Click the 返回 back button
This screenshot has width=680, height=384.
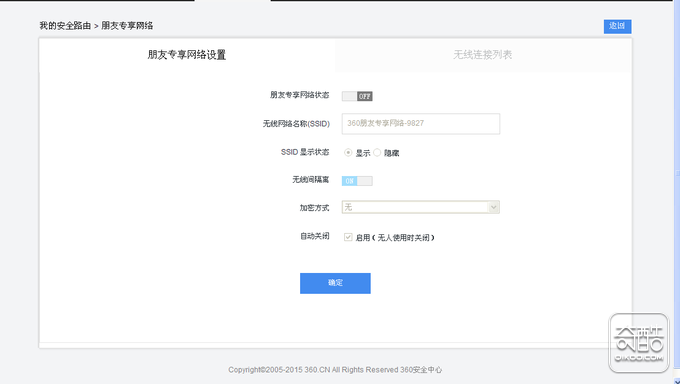coord(617,26)
